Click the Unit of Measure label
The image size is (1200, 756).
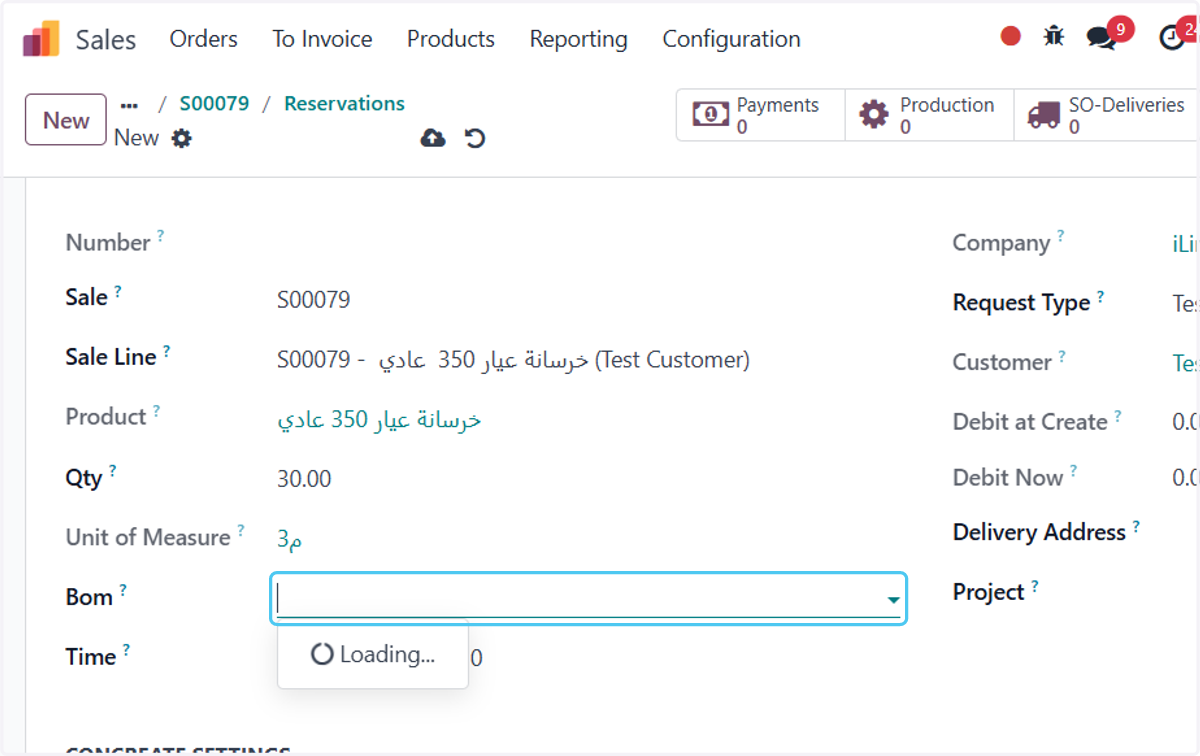(148, 537)
